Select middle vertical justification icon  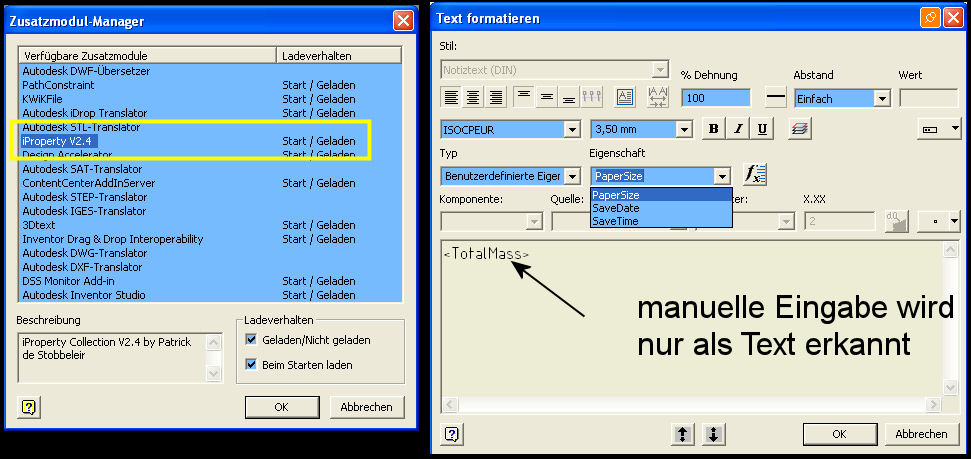coord(546,97)
